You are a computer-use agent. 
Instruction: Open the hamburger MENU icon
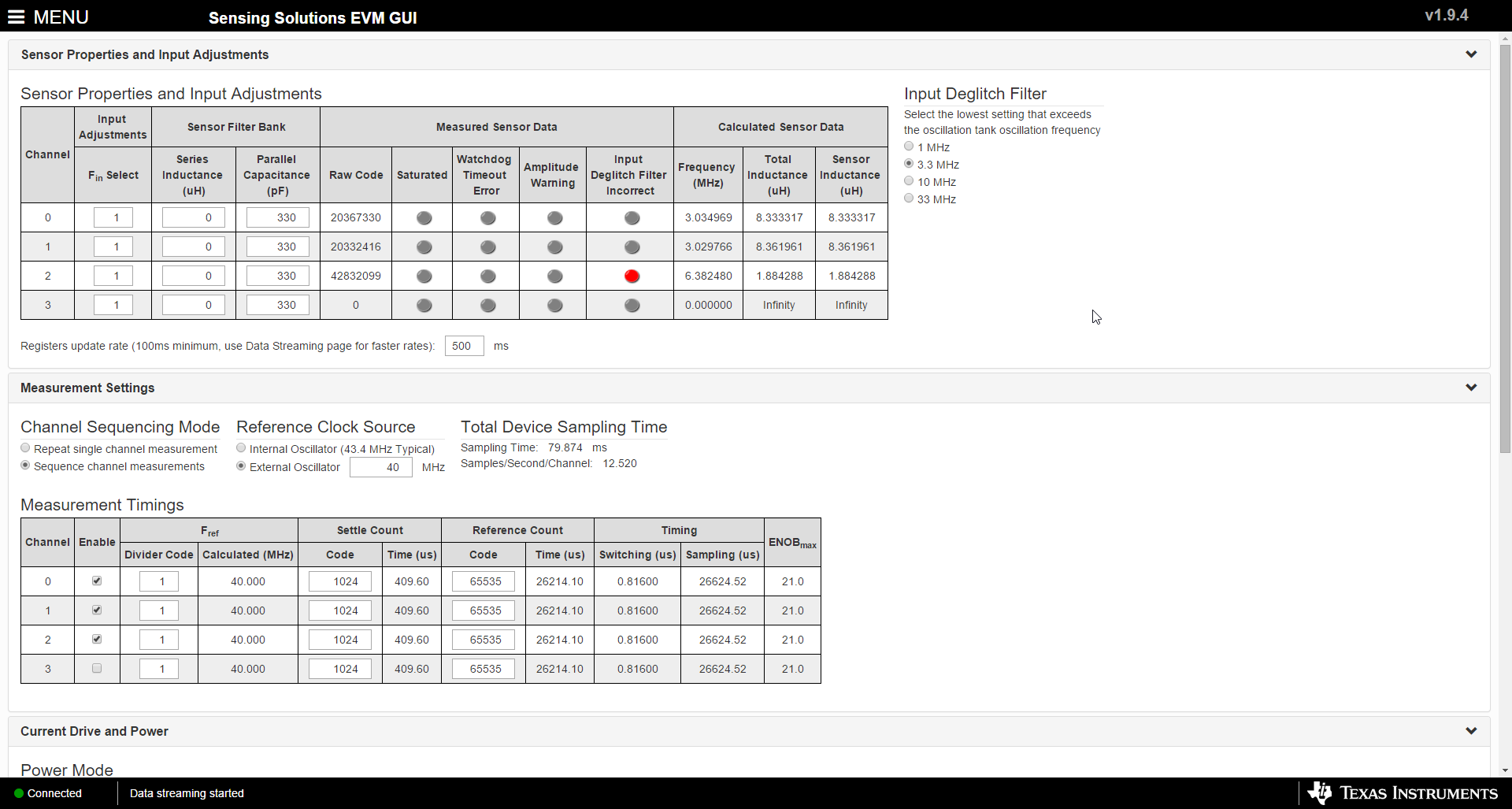[x=17, y=17]
